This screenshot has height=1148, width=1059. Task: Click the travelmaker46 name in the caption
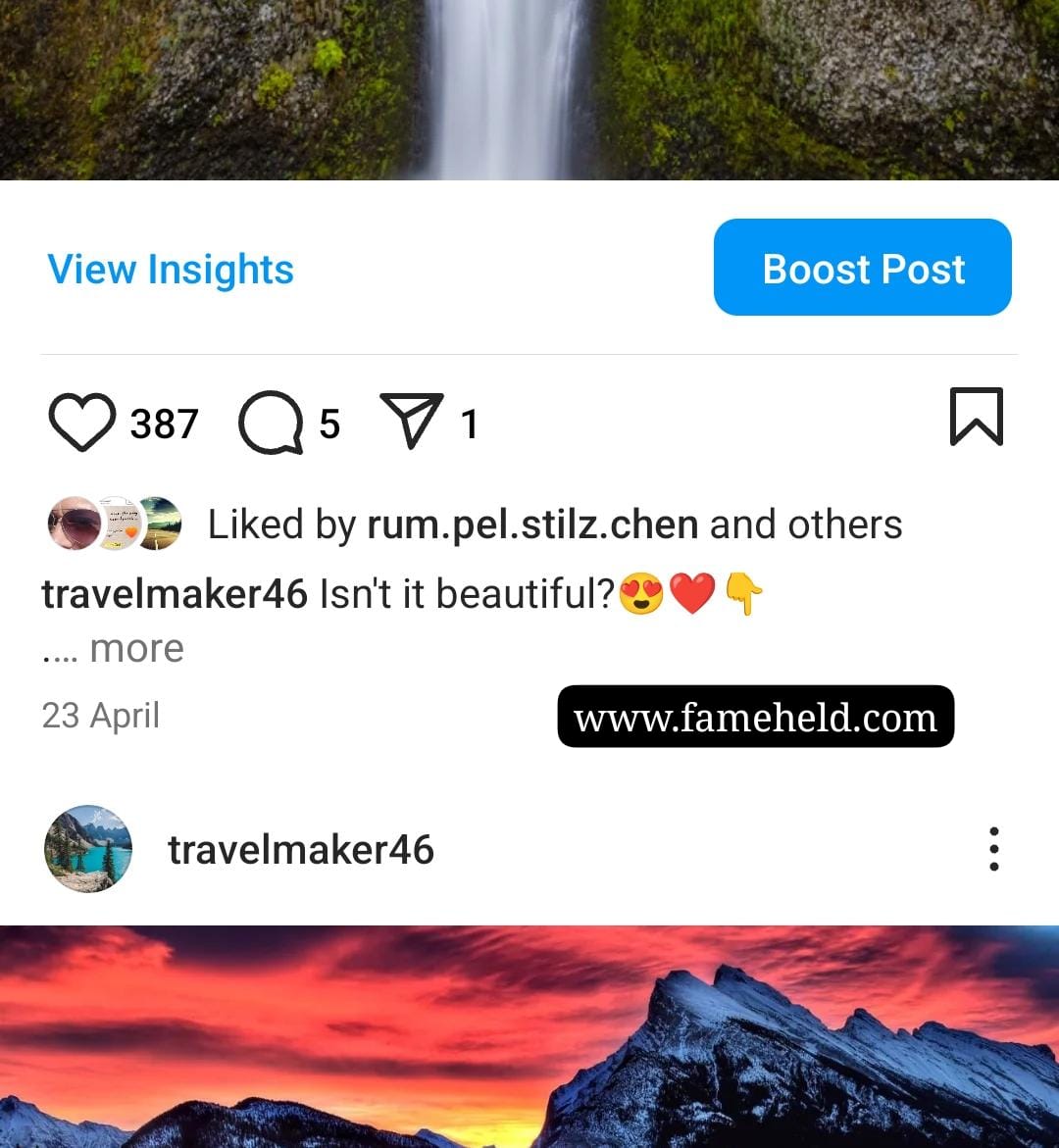tap(175, 594)
